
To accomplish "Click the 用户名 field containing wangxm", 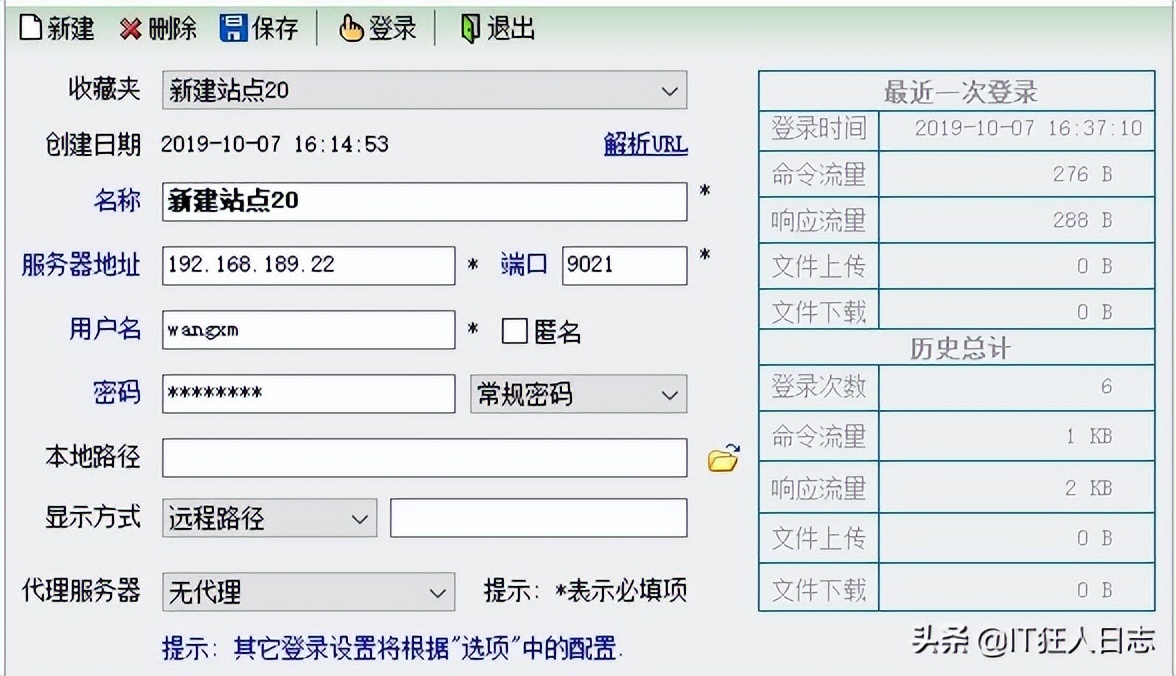I will point(308,329).
